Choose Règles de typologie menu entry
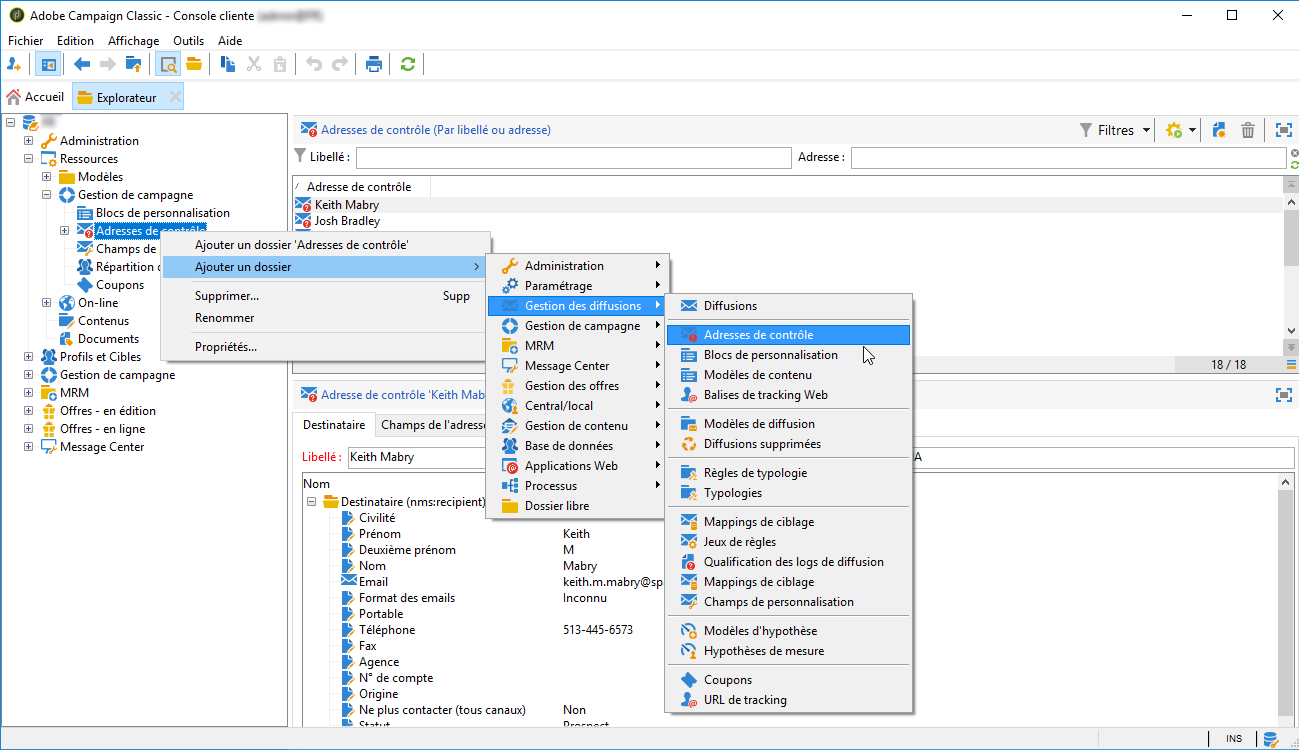This screenshot has height=750, width=1299. pyautogui.click(x=788, y=473)
